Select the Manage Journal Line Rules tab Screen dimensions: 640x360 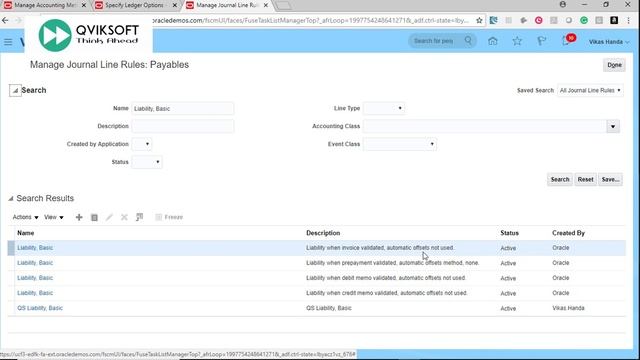point(227,5)
